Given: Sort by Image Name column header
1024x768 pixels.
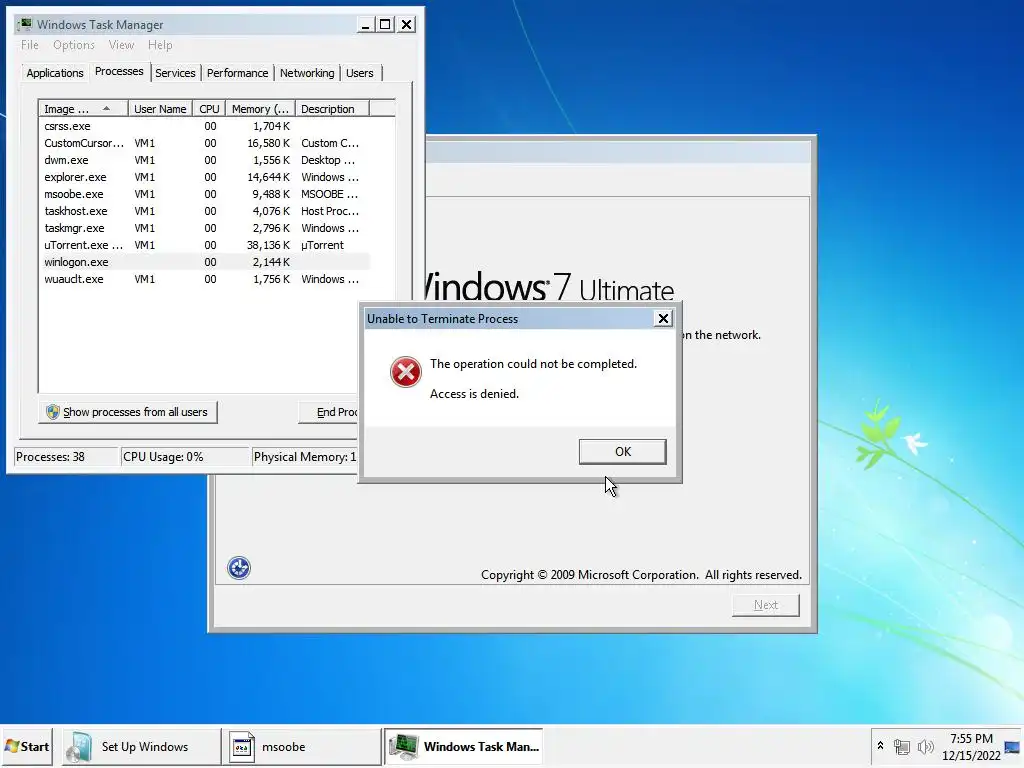Looking at the screenshot, I should point(83,109).
